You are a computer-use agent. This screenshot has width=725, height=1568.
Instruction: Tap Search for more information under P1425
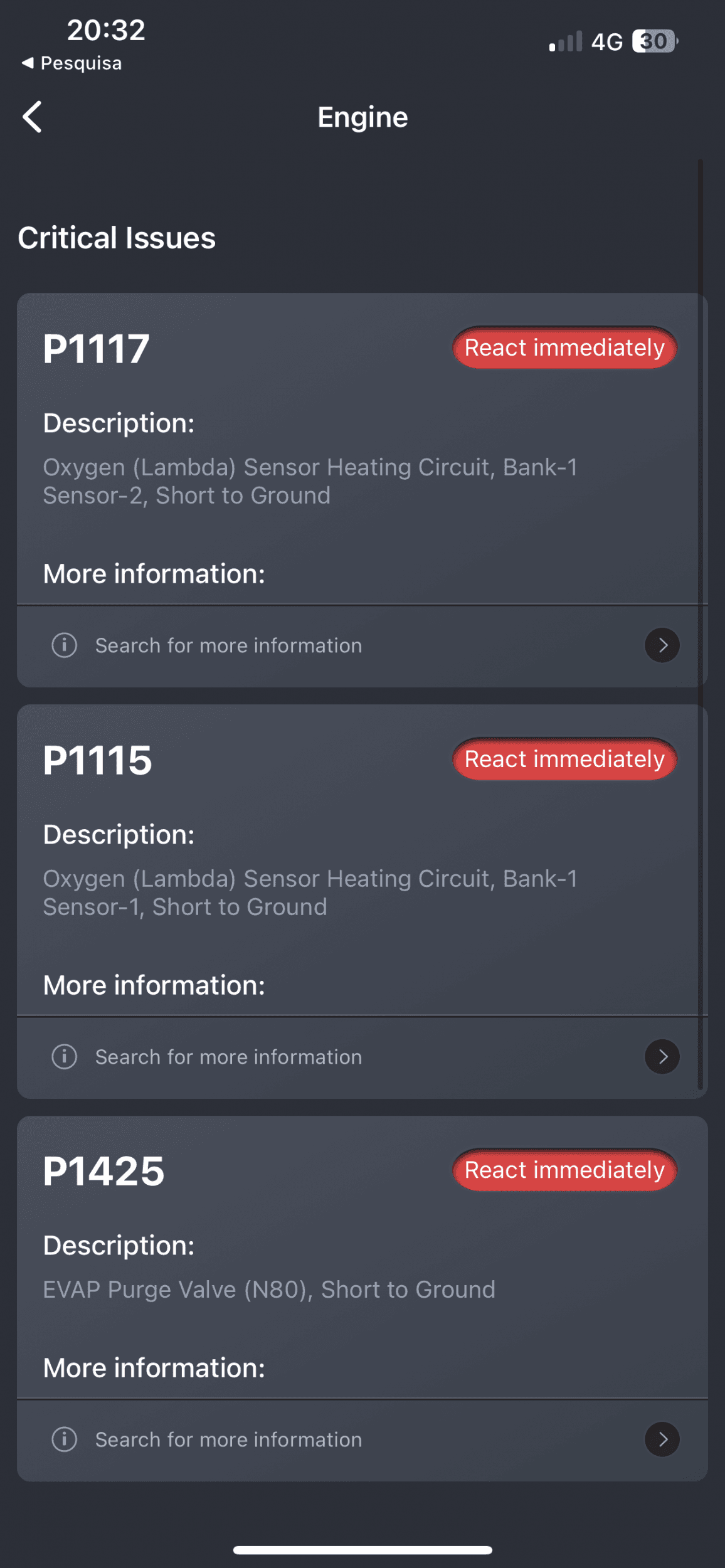click(x=229, y=1439)
